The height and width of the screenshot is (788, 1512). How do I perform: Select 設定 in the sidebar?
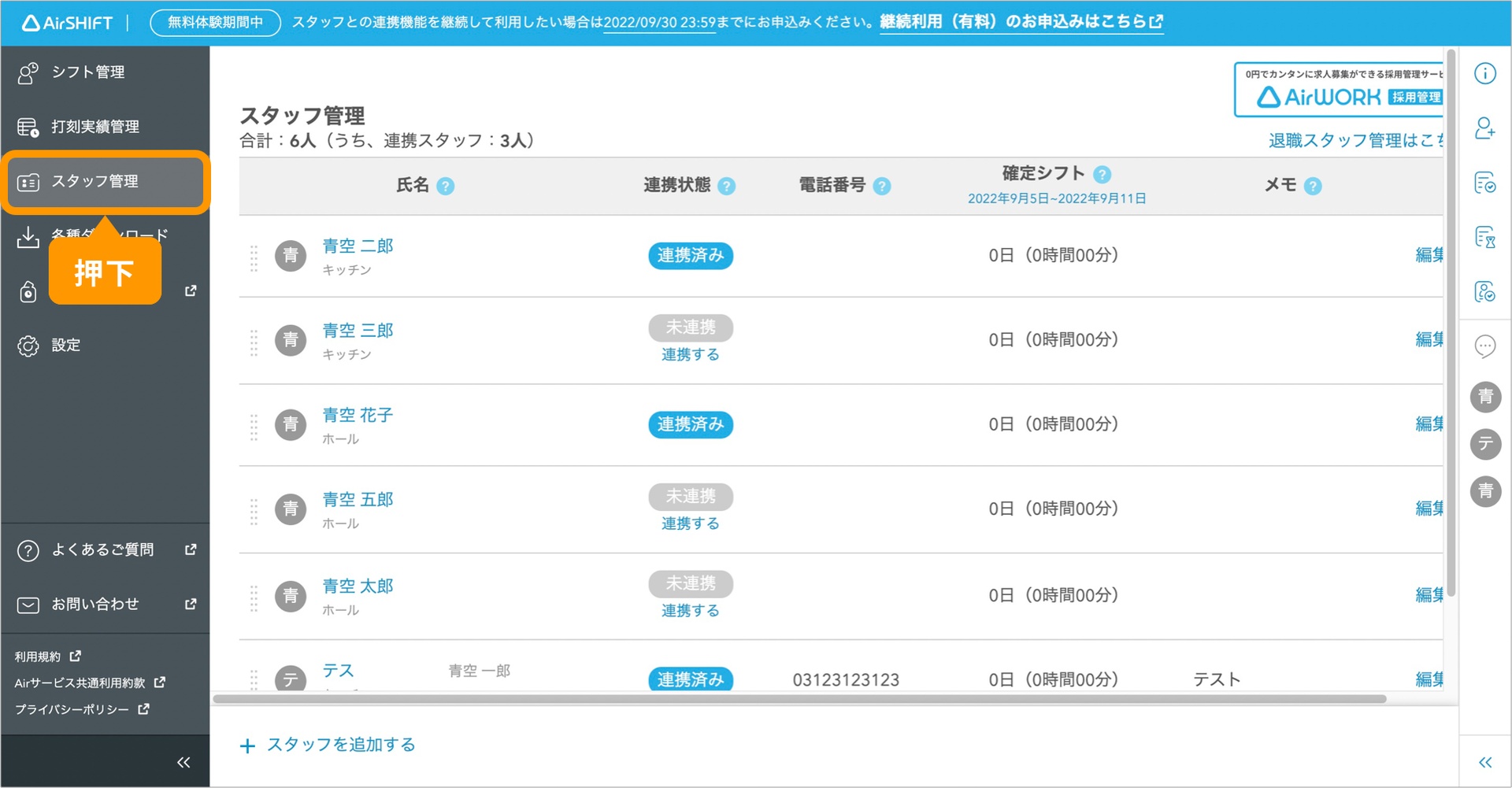pyautogui.click(x=65, y=346)
